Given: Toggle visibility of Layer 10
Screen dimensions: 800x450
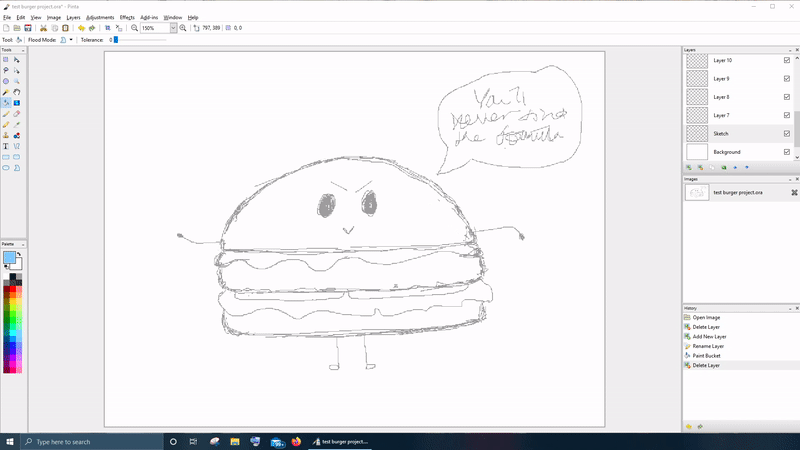Looking at the screenshot, I should pos(787,60).
